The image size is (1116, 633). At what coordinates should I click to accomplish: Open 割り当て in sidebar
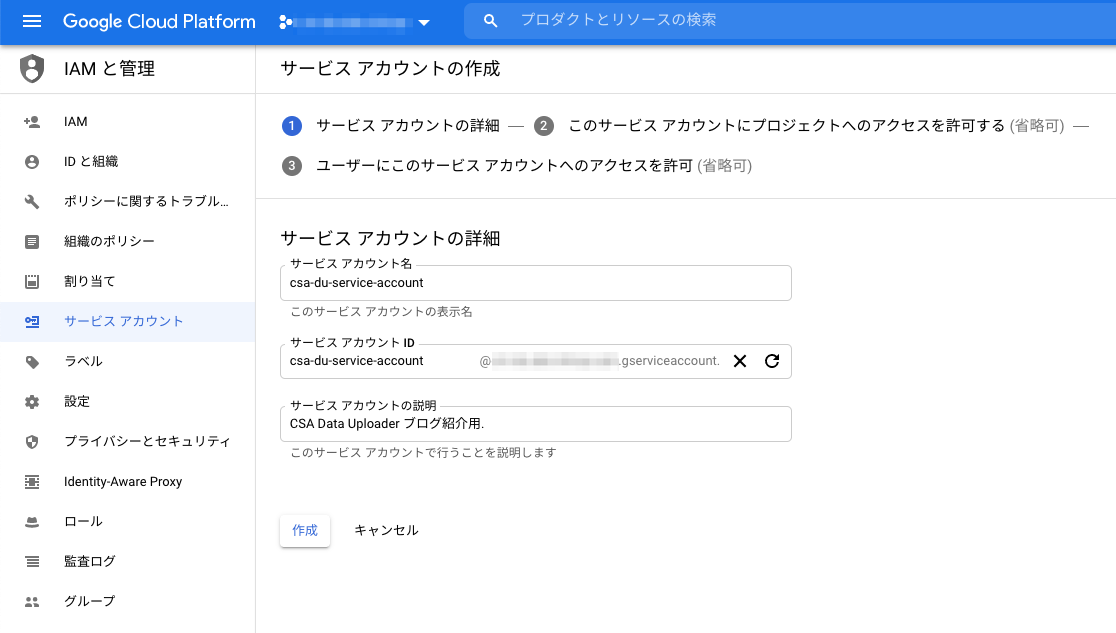coord(127,281)
